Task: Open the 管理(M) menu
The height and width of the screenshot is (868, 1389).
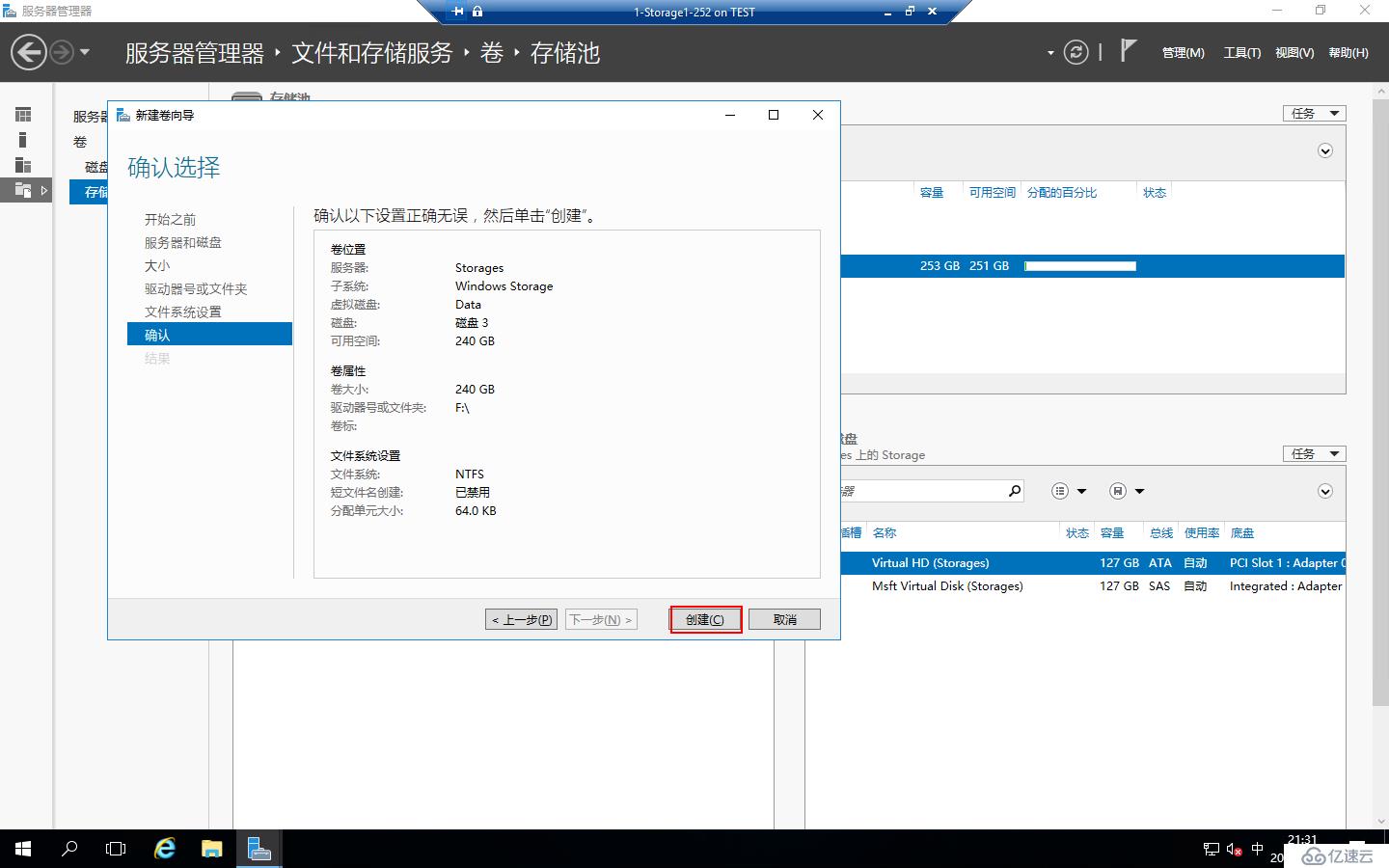Action: point(1183,53)
